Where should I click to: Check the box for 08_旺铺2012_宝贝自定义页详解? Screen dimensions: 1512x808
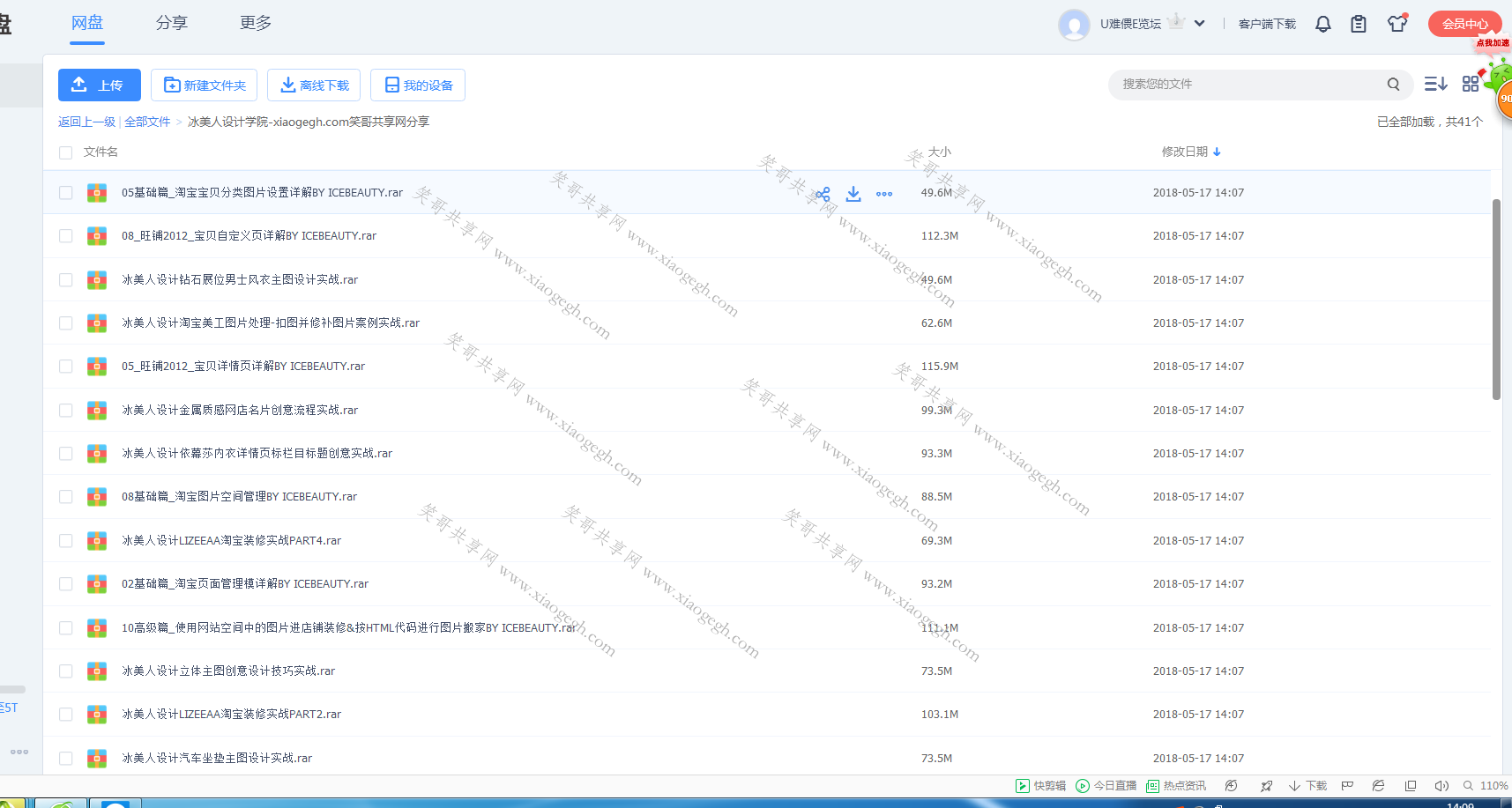tap(65, 236)
